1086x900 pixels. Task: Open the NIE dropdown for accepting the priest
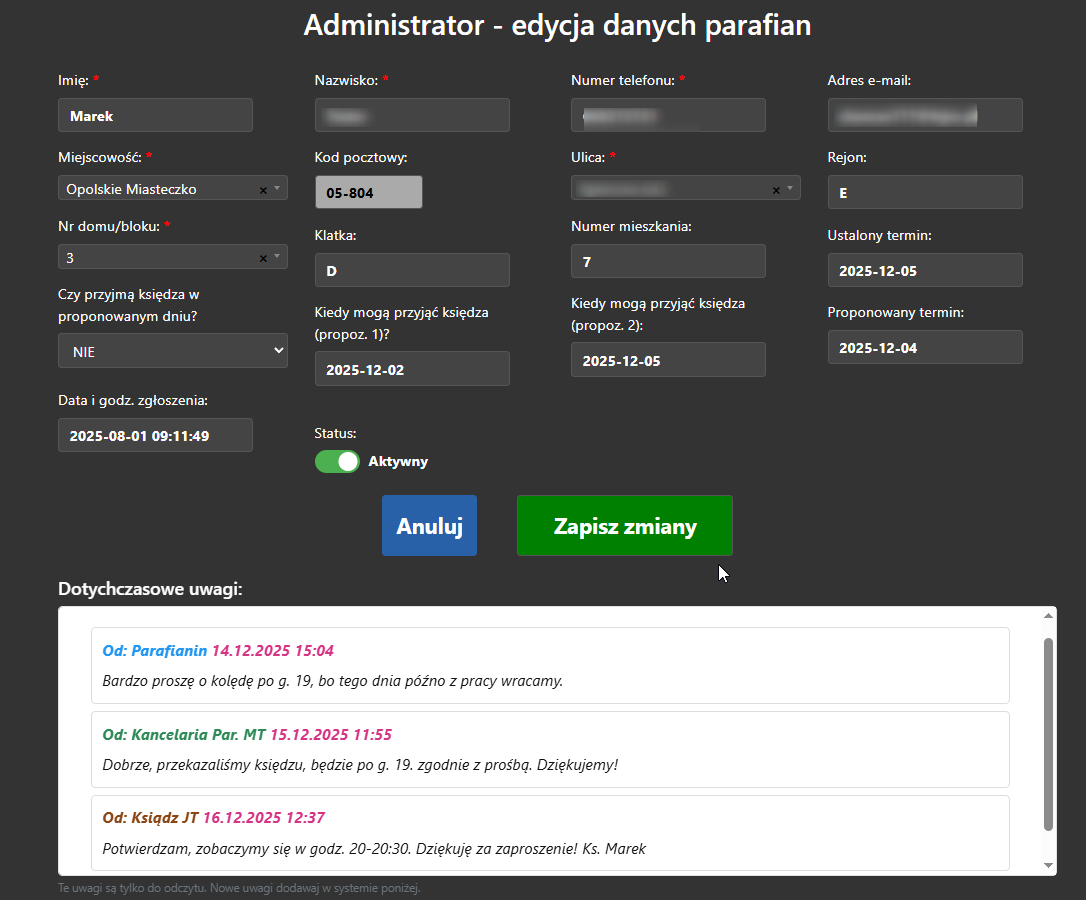pyautogui.click(x=172, y=351)
